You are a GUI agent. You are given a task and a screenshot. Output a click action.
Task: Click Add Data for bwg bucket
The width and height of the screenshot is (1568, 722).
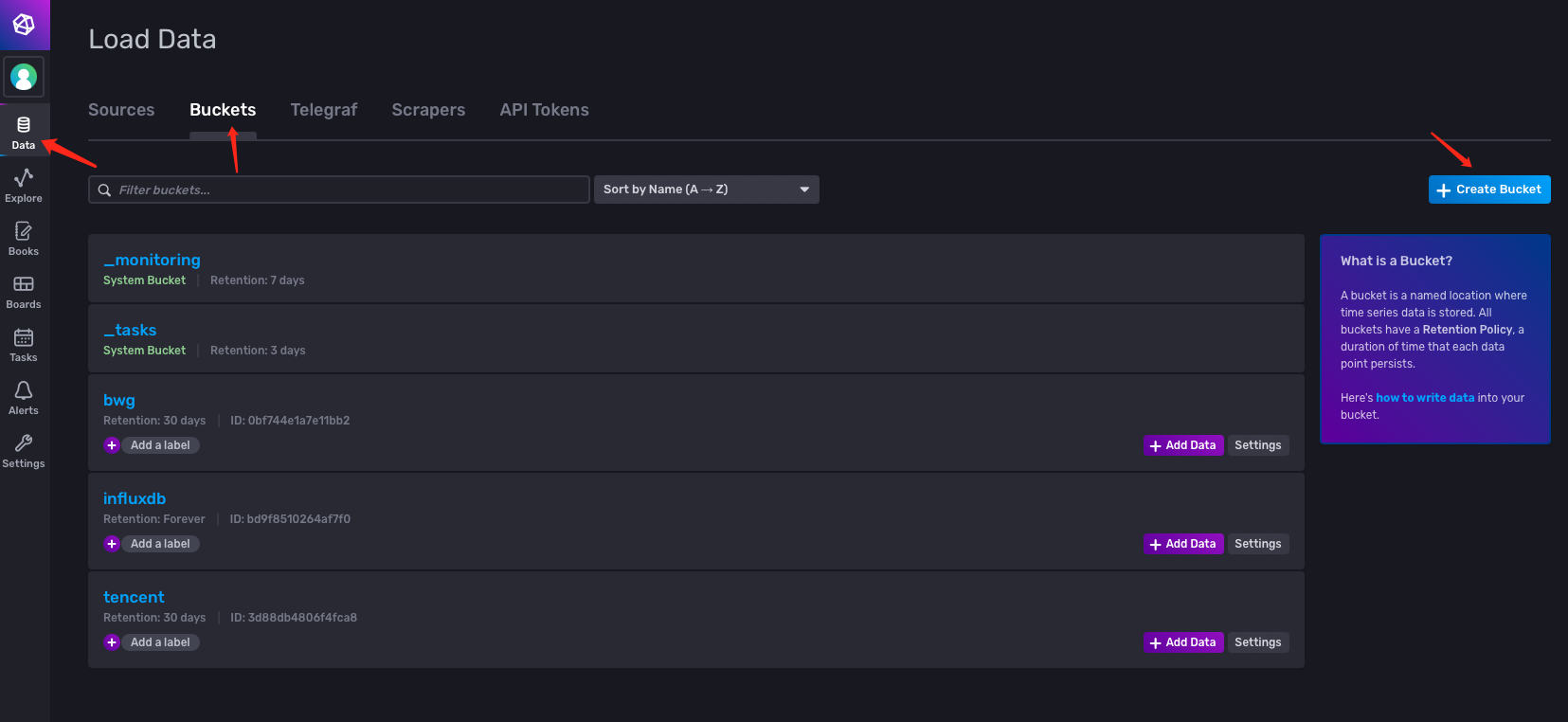[1183, 445]
